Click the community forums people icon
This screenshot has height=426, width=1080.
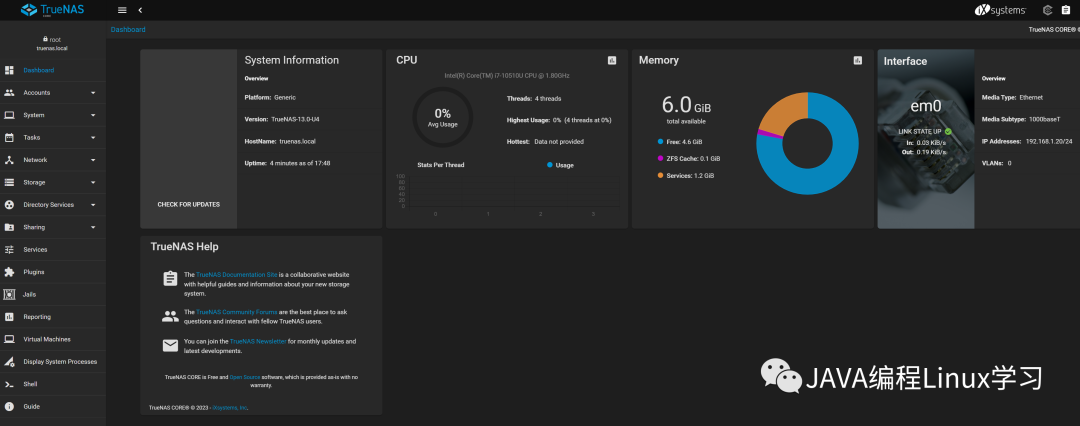point(170,316)
